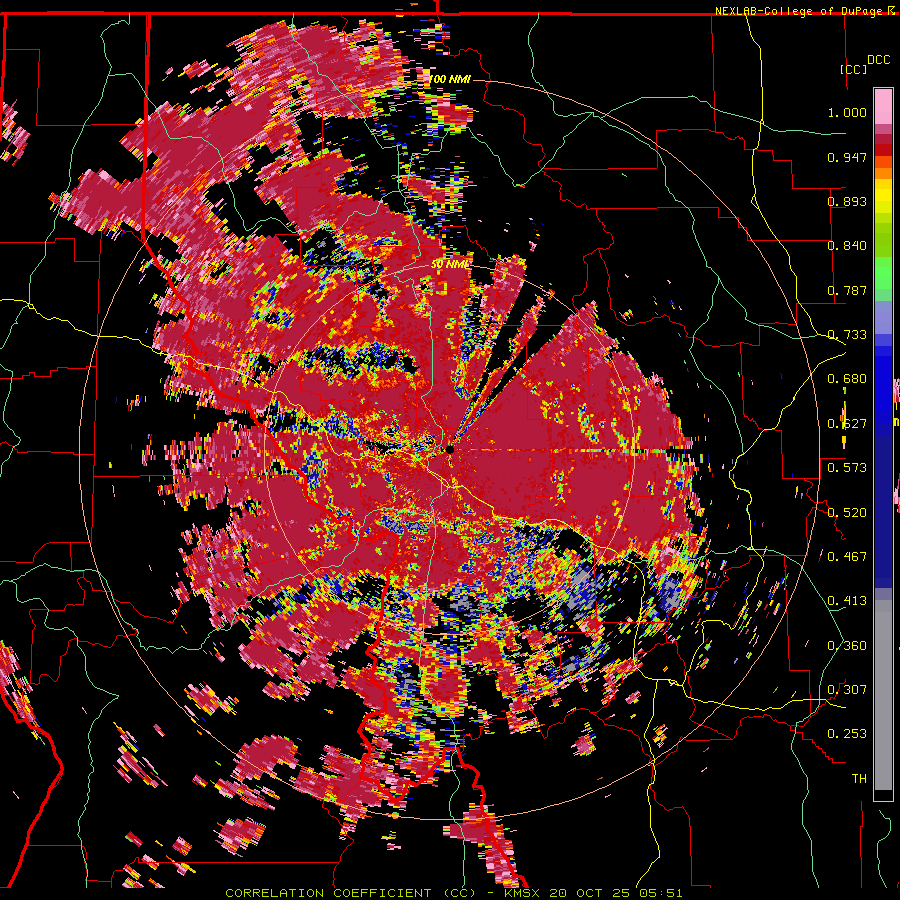Click the pink top segment of color bar
The width and height of the screenshot is (900, 900).
pyautogui.click(x=883, y=106)
